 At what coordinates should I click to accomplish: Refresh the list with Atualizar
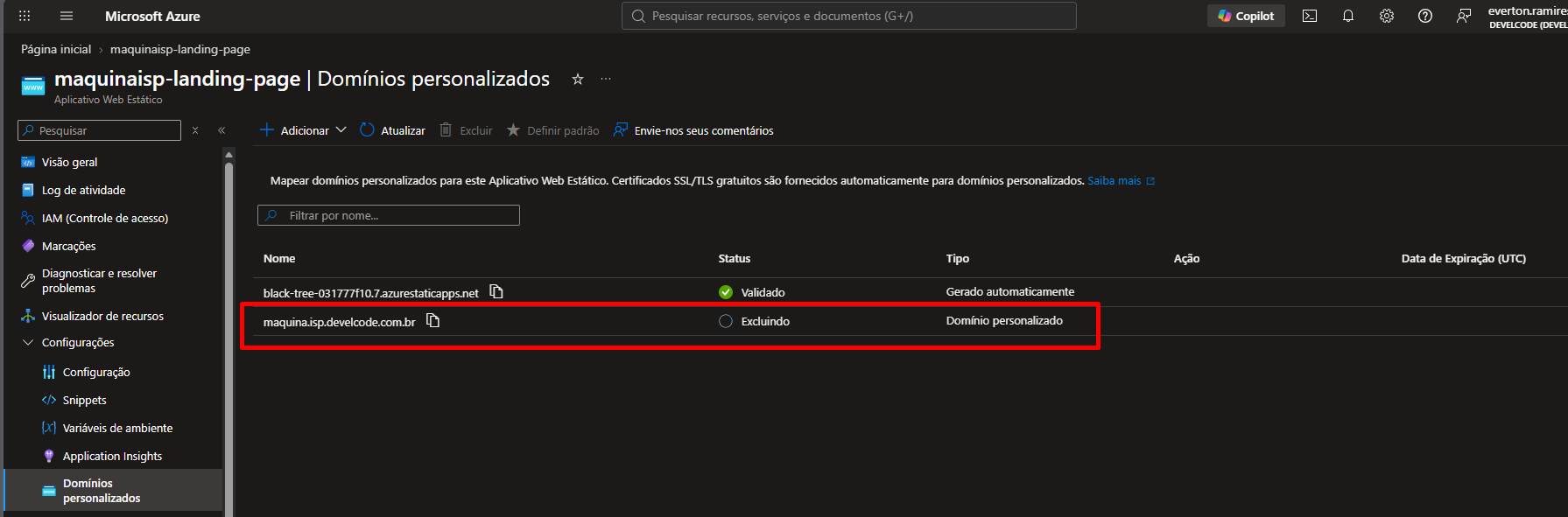coord(392,130)
